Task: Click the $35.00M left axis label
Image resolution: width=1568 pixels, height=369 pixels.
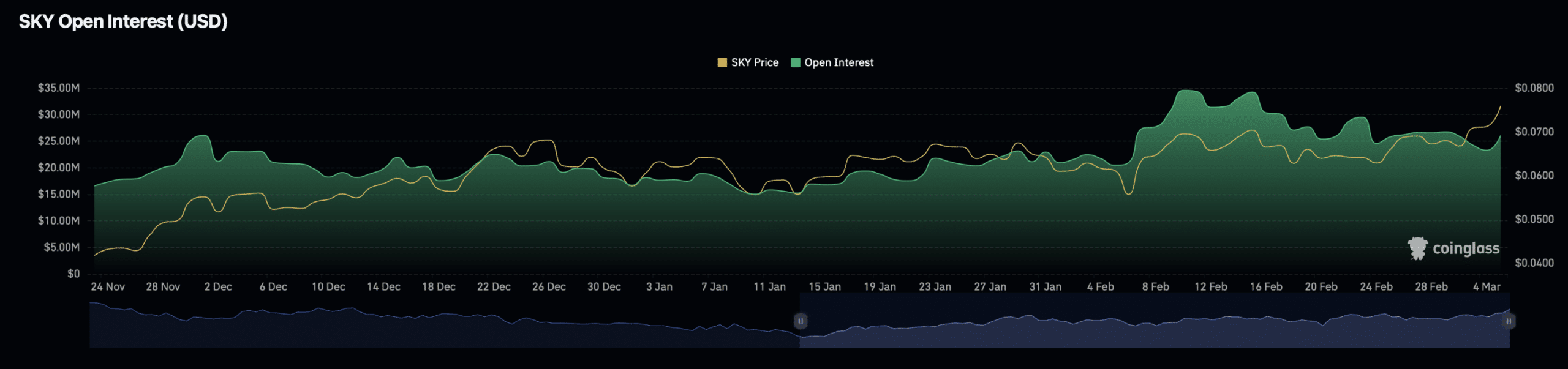Action: pyautogui.click(x=59, y=88)
